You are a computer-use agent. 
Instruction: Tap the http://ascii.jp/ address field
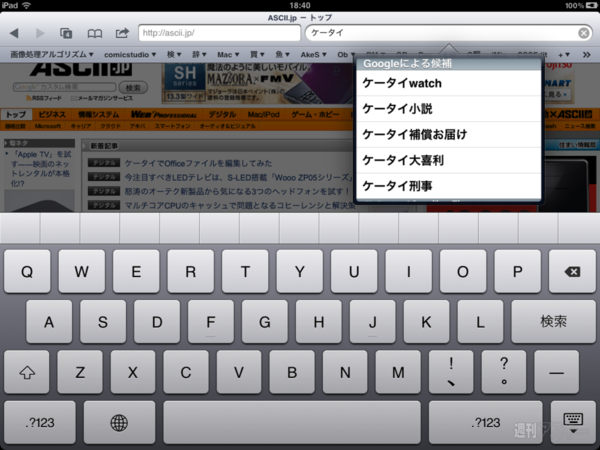(219, 33)
